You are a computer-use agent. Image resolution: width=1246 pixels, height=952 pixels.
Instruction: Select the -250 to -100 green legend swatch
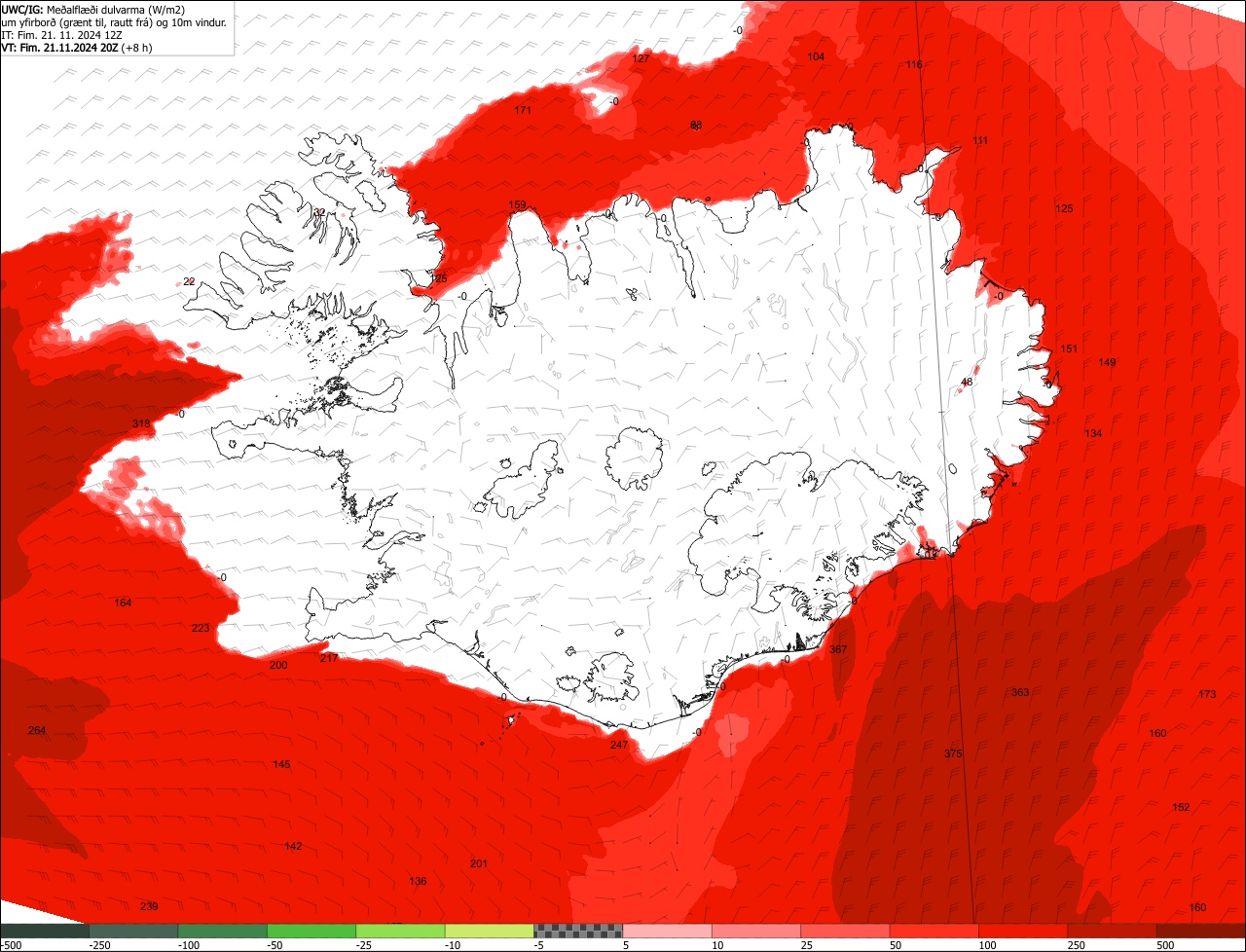[133, 930]
